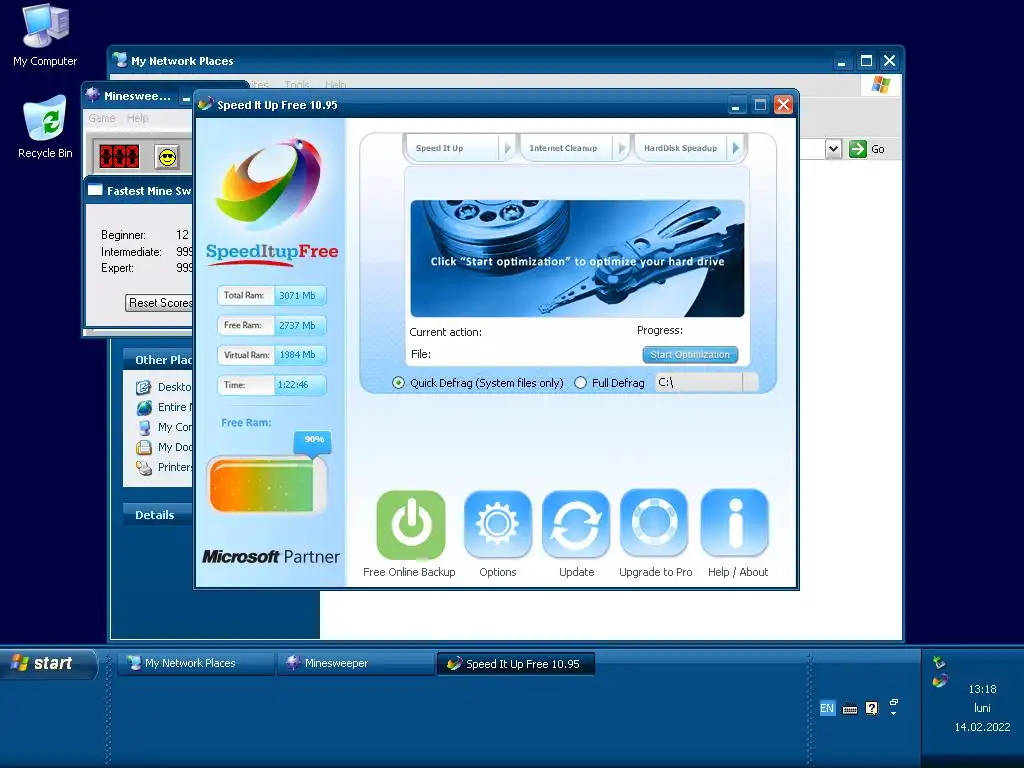Click the language bar restore icon
The image size is (1024, 768).
(894, 702)
